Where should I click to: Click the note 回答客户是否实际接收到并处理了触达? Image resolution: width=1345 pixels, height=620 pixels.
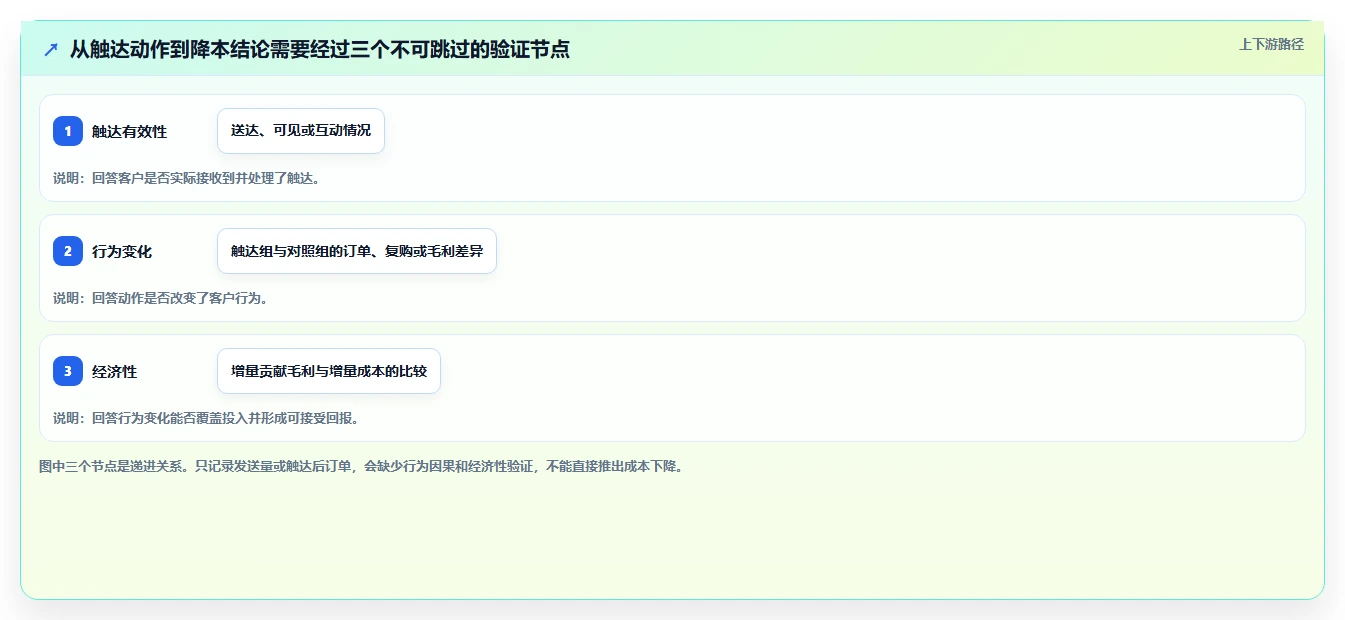(186, 178)
